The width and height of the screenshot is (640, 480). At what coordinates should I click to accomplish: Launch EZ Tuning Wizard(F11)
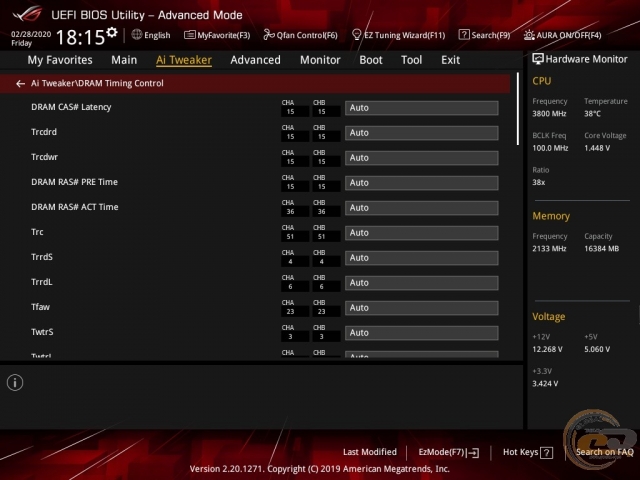[x=398, y=35]
